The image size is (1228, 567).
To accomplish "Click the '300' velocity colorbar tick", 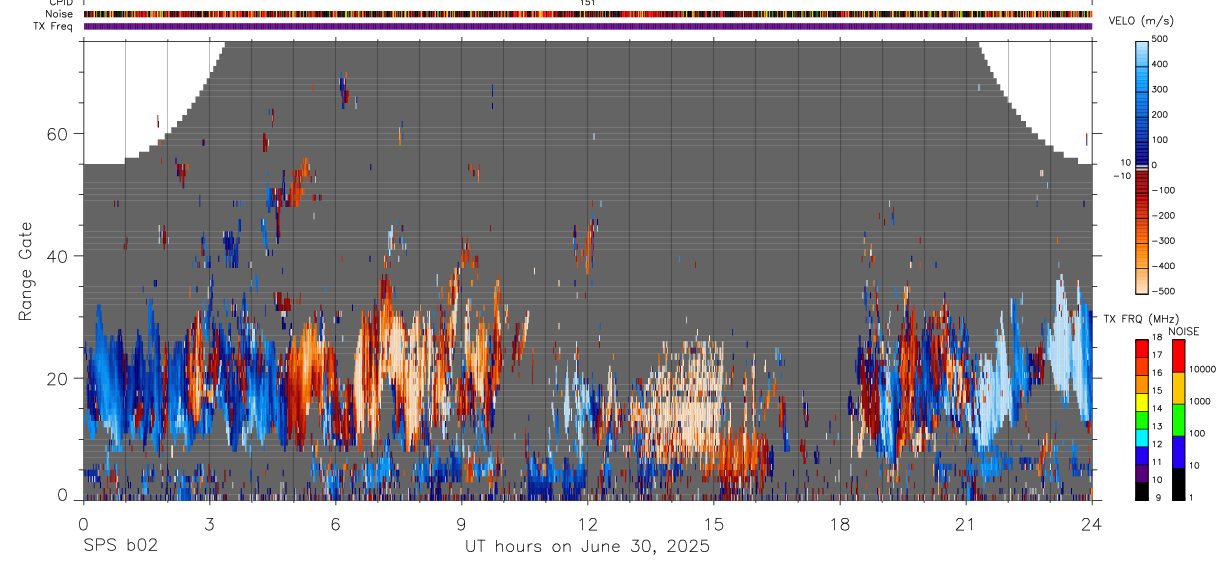I will click(1161, 89).
